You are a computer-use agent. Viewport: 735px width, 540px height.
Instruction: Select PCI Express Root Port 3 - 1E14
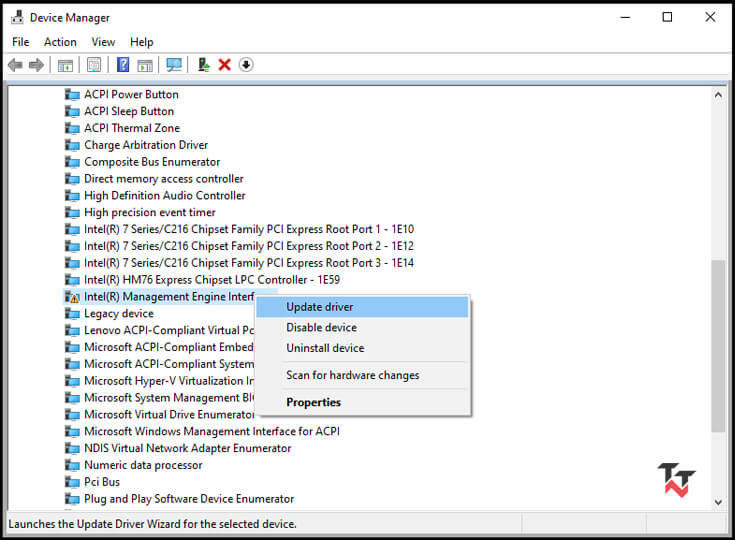(249, 263)
